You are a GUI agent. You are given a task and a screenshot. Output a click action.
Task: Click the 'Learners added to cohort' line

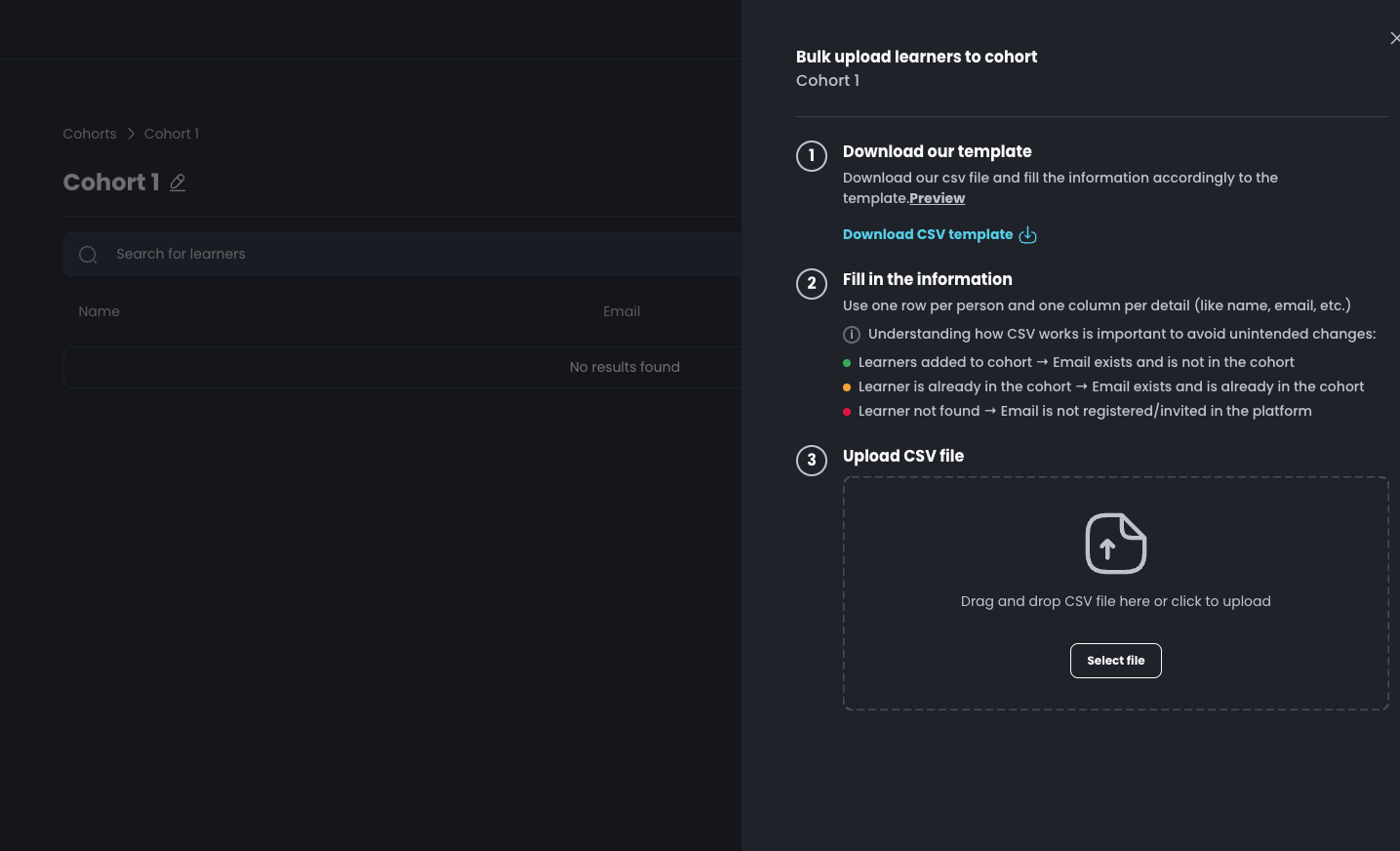(1076, 362)
